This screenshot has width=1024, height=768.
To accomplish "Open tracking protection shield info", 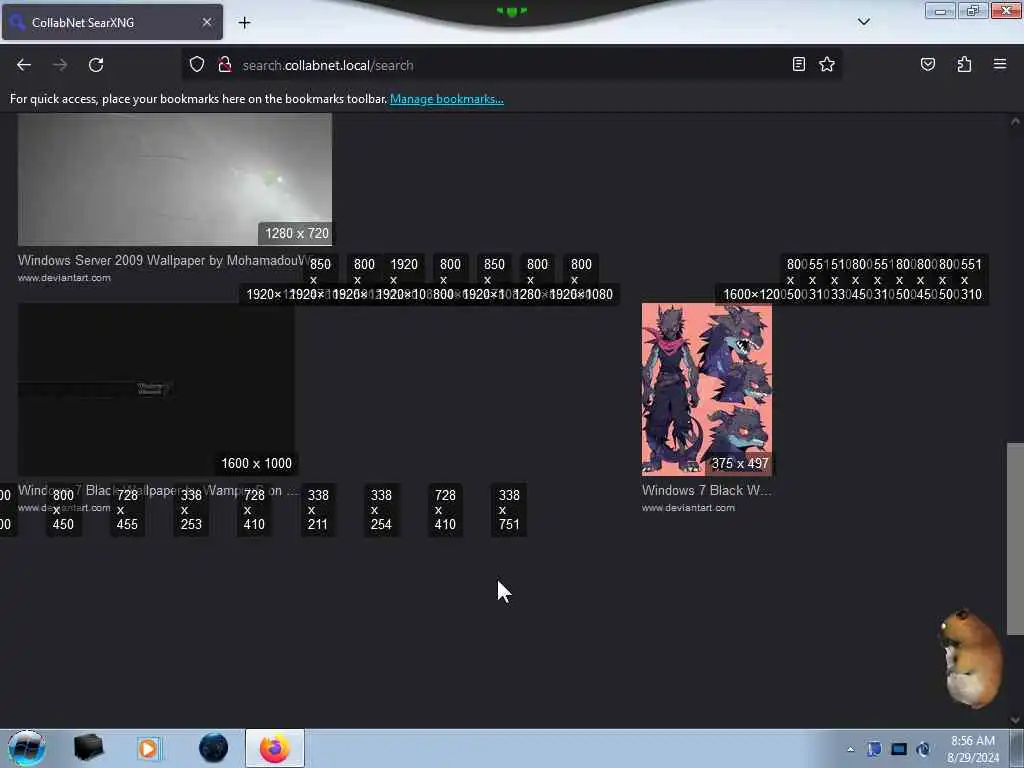I will click(x=197, y=64).
